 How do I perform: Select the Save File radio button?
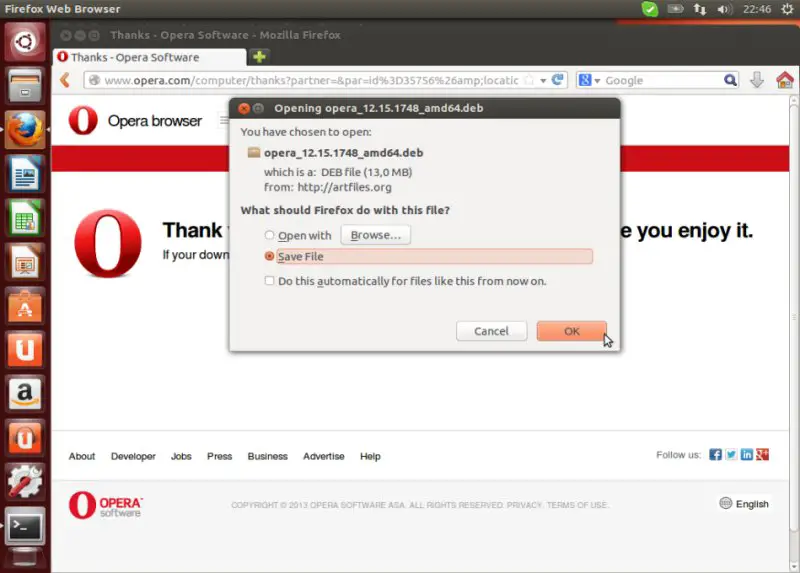coord(269,256)
